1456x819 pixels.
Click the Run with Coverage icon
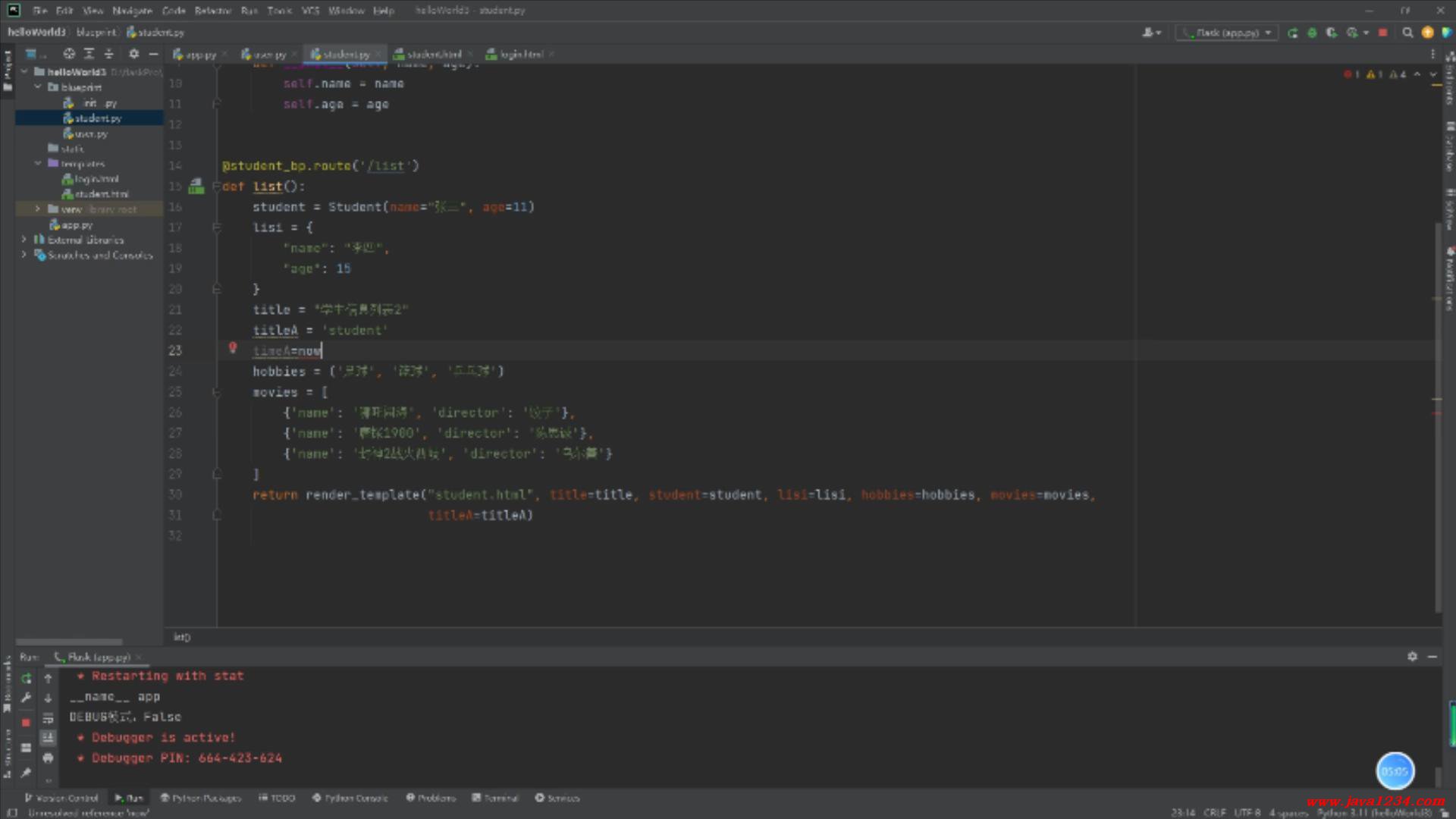coord(1332,33)
